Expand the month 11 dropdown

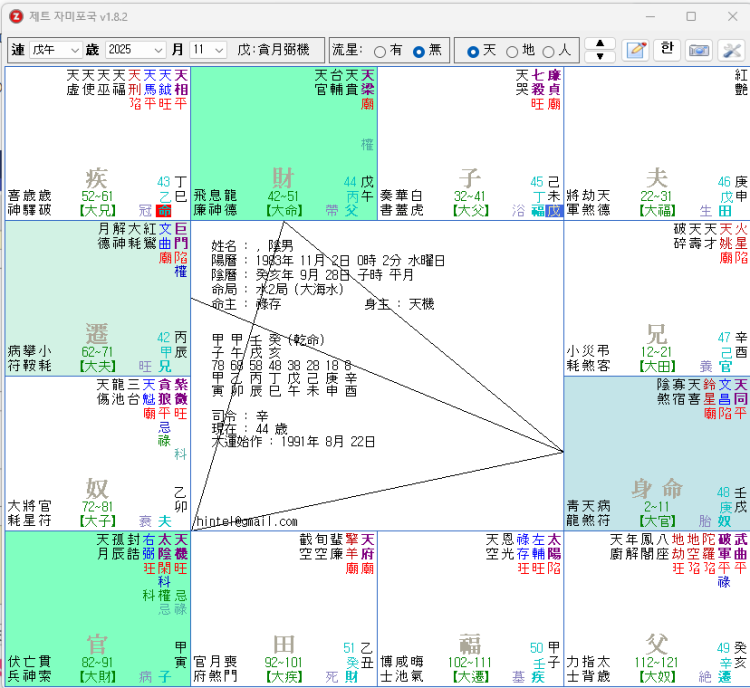(209, 50)
